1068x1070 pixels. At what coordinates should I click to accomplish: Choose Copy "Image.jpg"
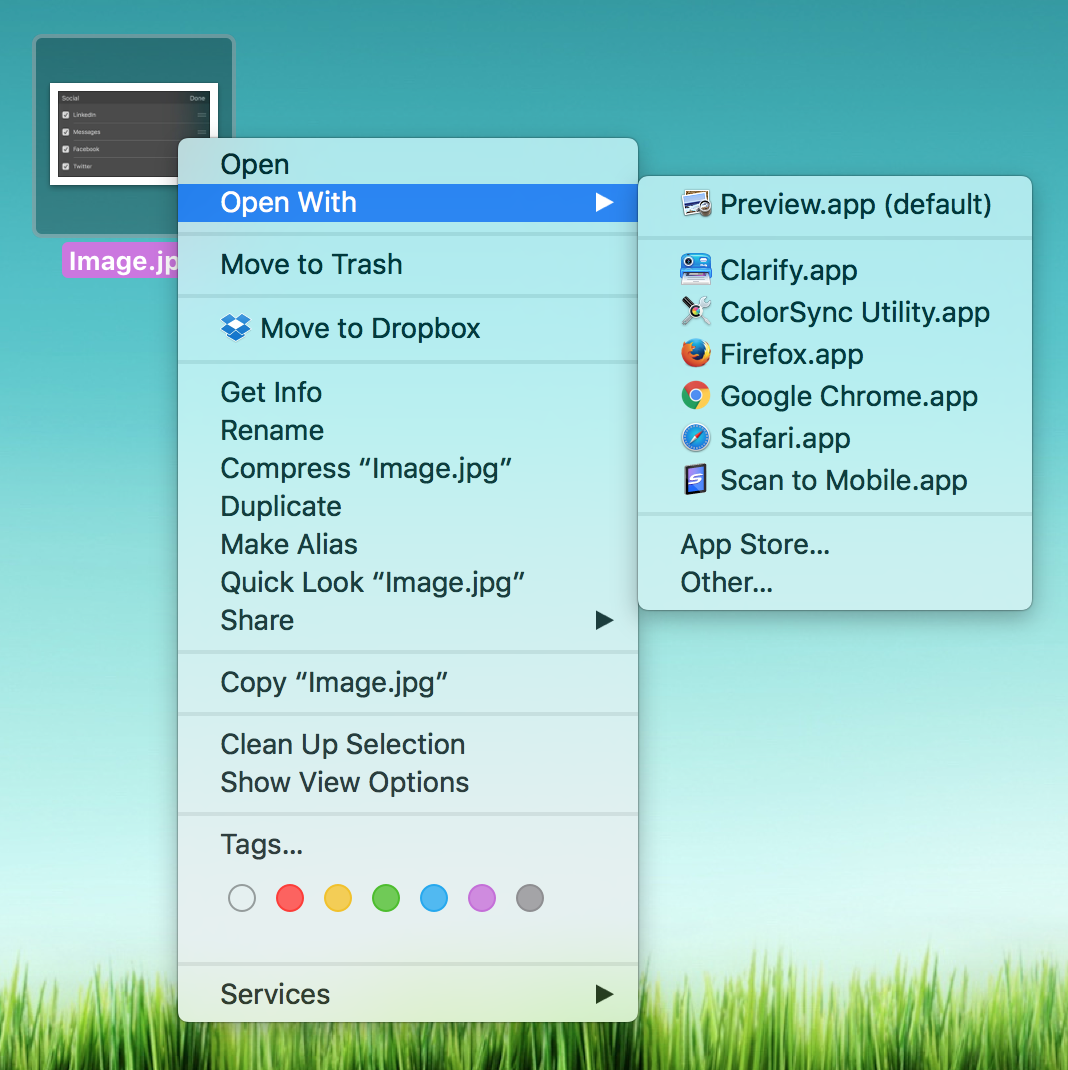click(x=407, y=683)
